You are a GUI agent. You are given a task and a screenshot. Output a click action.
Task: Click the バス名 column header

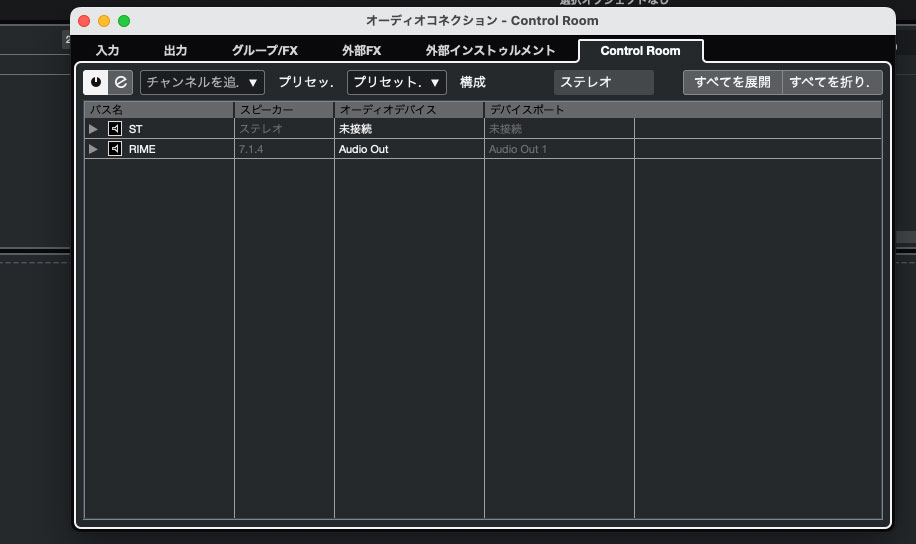158,109
